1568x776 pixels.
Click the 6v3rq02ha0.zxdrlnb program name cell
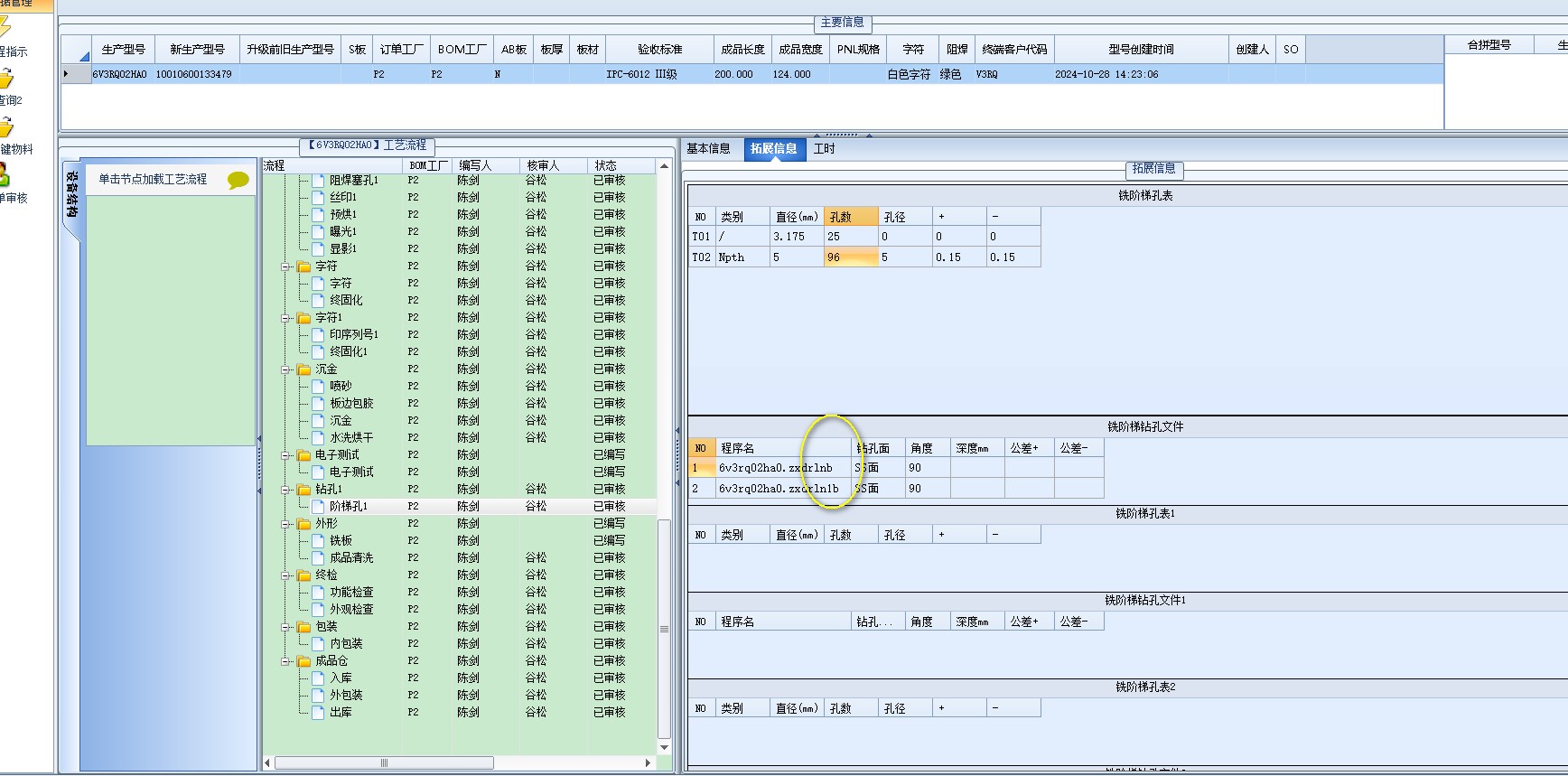[784, 468]
